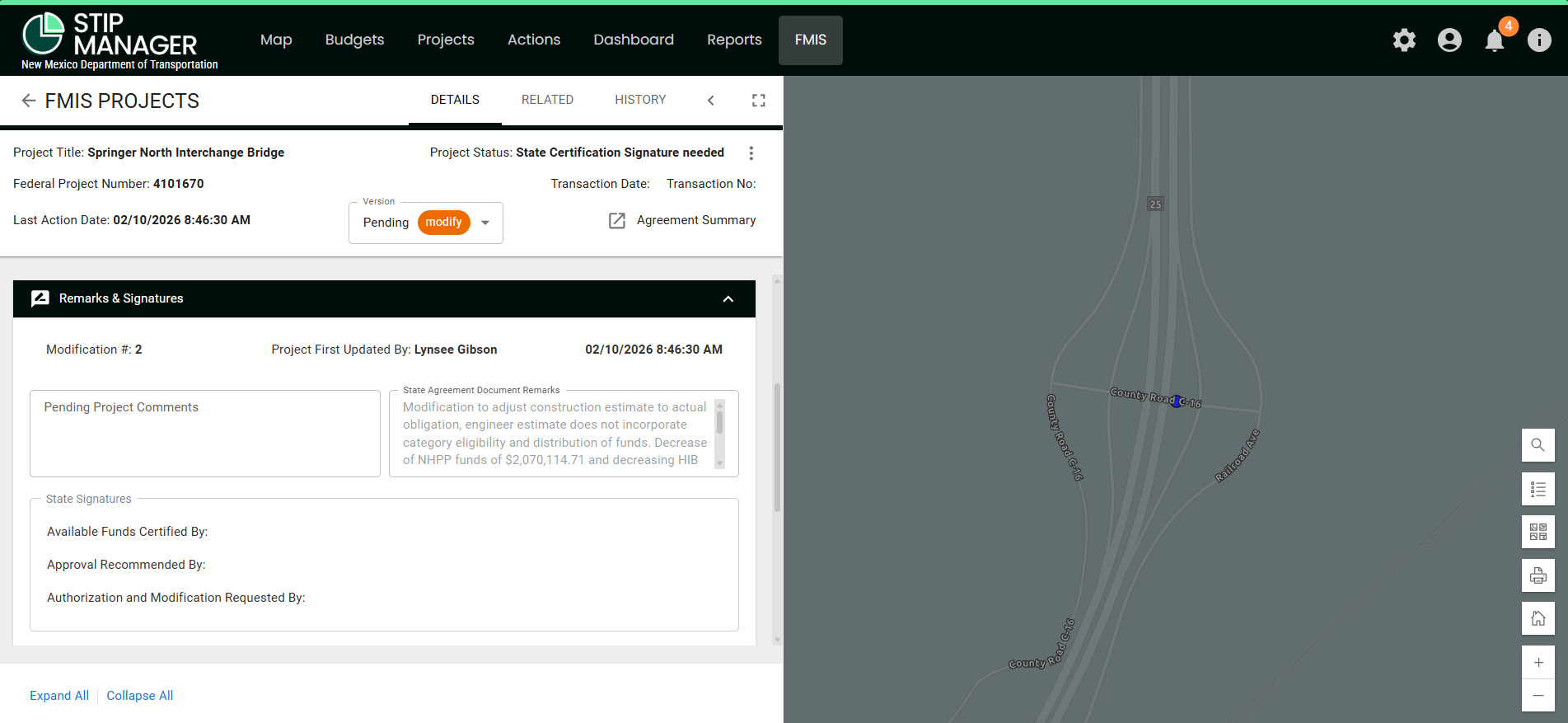Viewport: 1568px width, 723px height.
Task: Zoom in on the map
Action: 1538,662
